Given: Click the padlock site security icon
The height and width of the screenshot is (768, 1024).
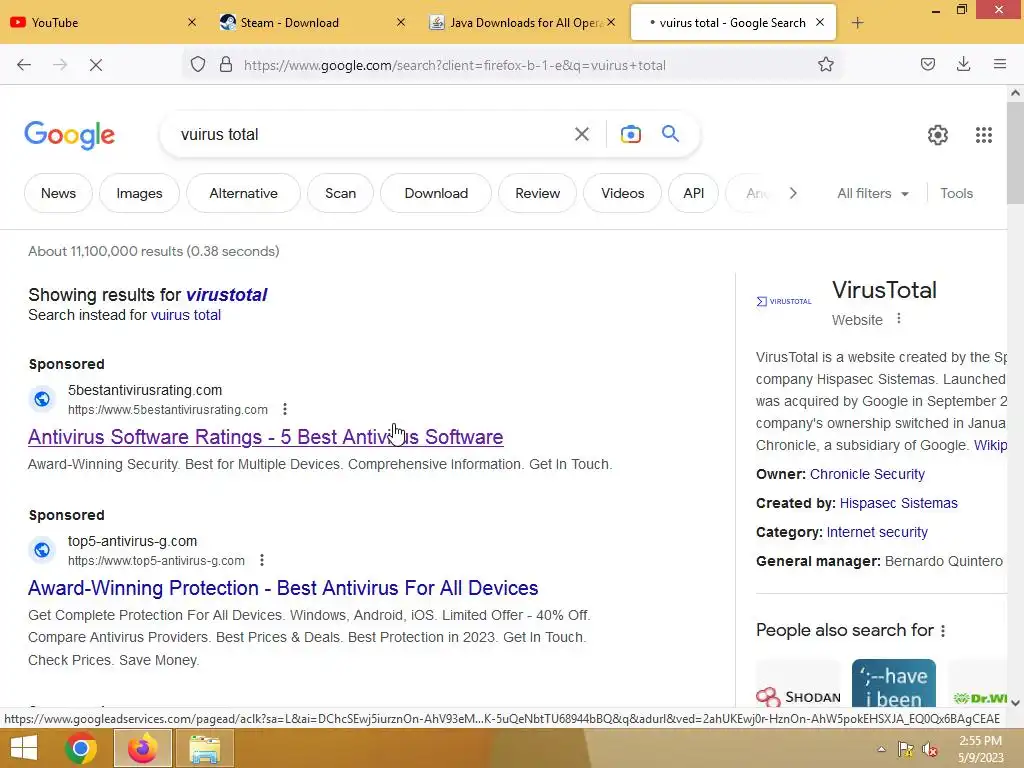Looking at the screenshot, I should click(226, 65).
